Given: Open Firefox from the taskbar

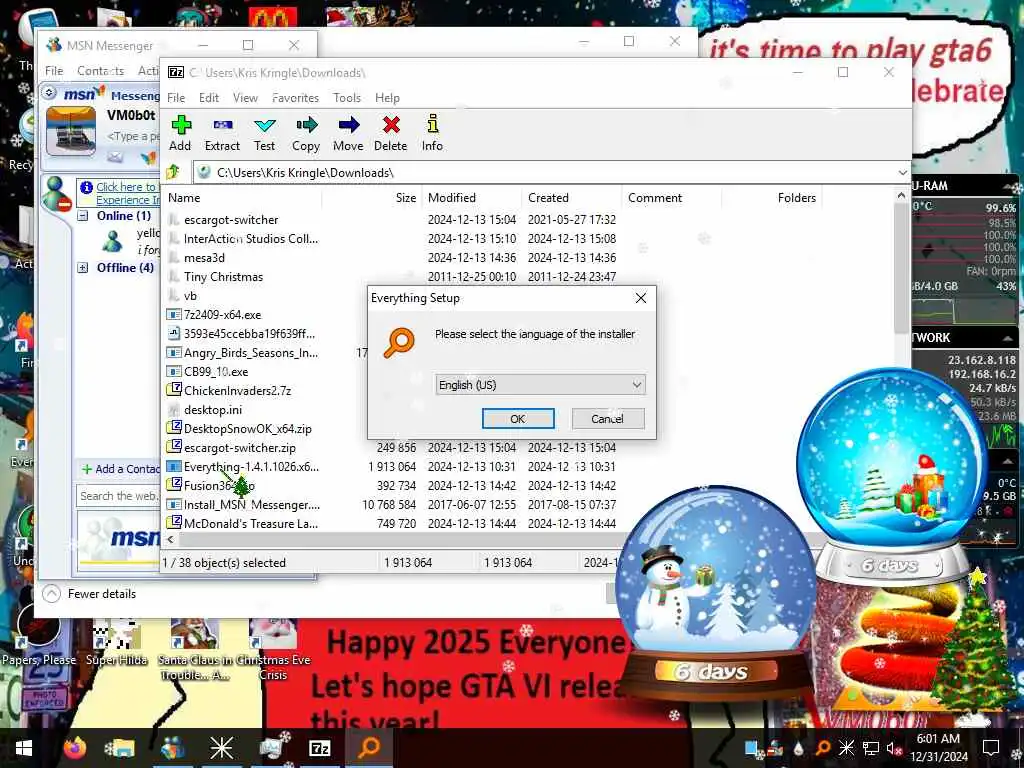Looking at the screenshot, I should click(x=74, y=748).
